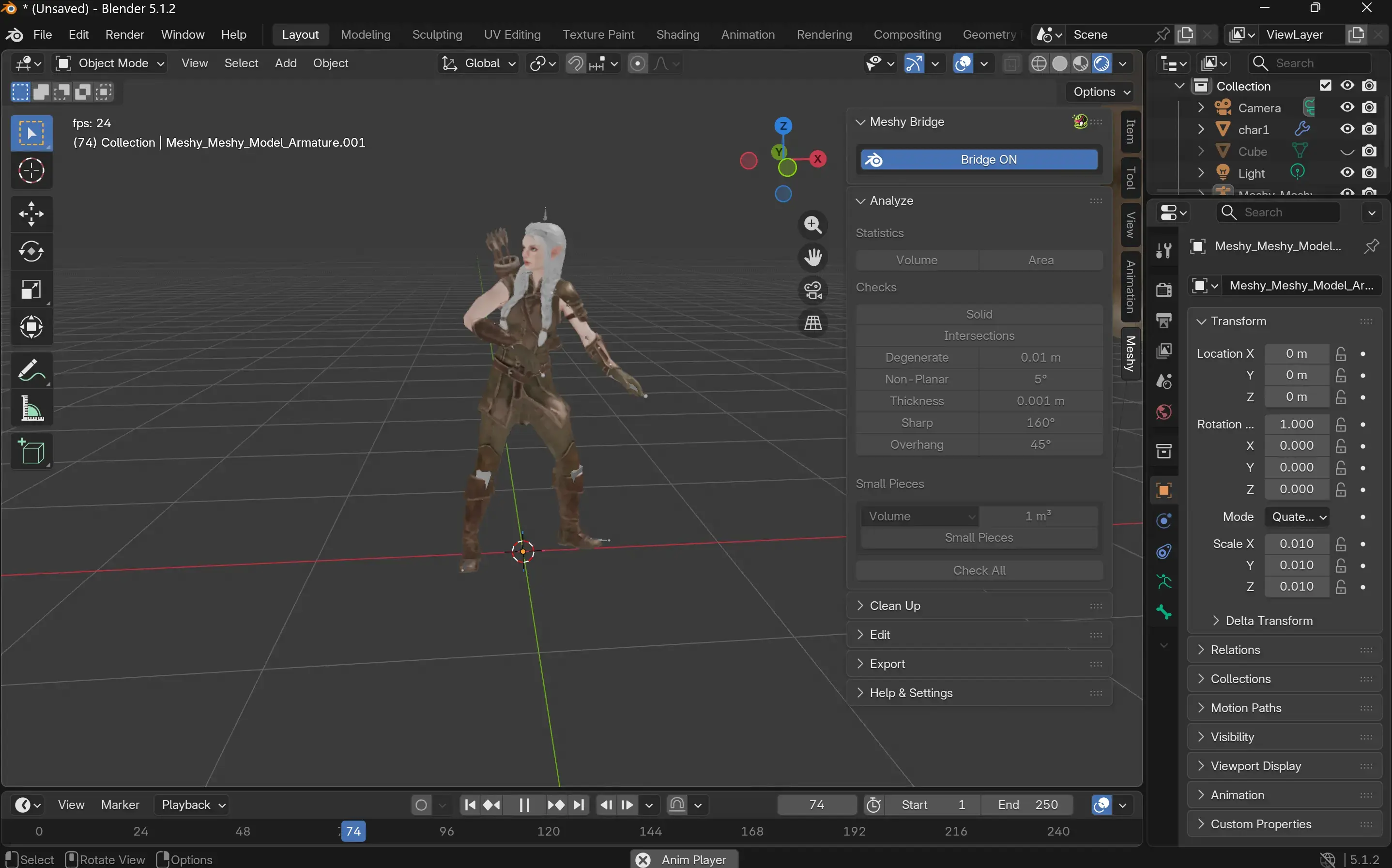Viewport: 1392px width, 868px height.
Task: Open the File menu
Action: [43, 34]
